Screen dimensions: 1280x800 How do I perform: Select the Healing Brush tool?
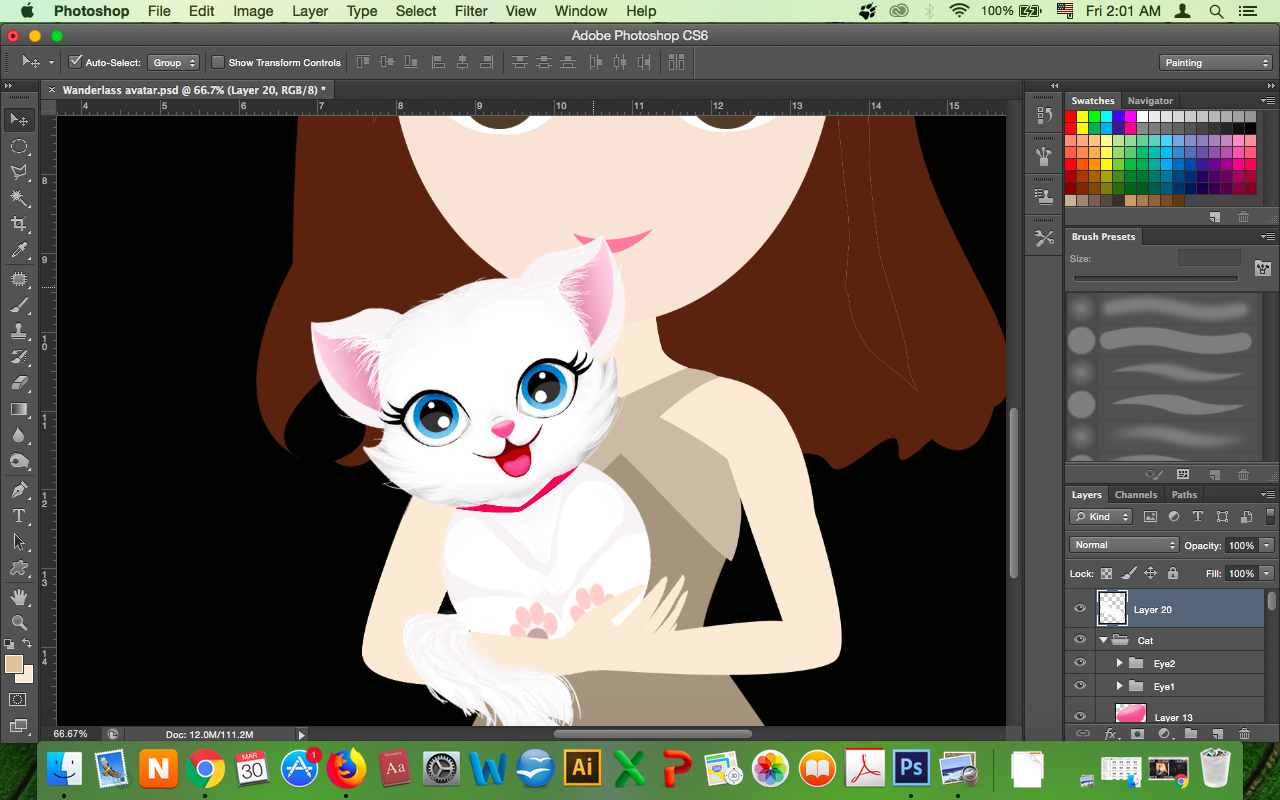pyautogui.click(x=19, y=279)
